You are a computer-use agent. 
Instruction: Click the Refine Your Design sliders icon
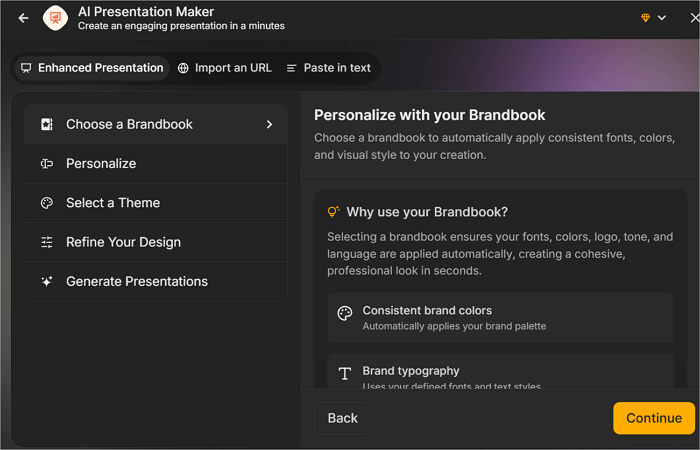click(x=47, y=242)
